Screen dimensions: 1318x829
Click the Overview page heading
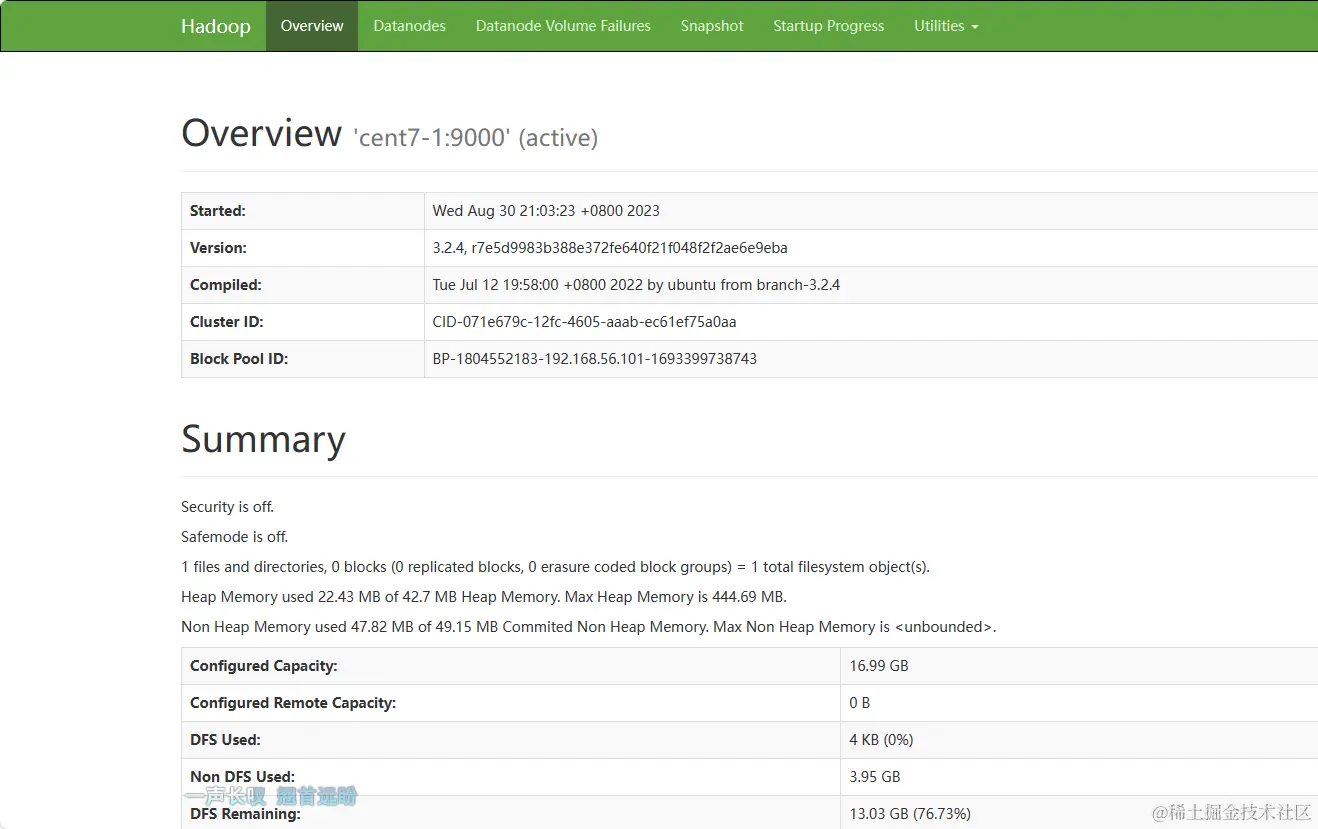point(261,133)
